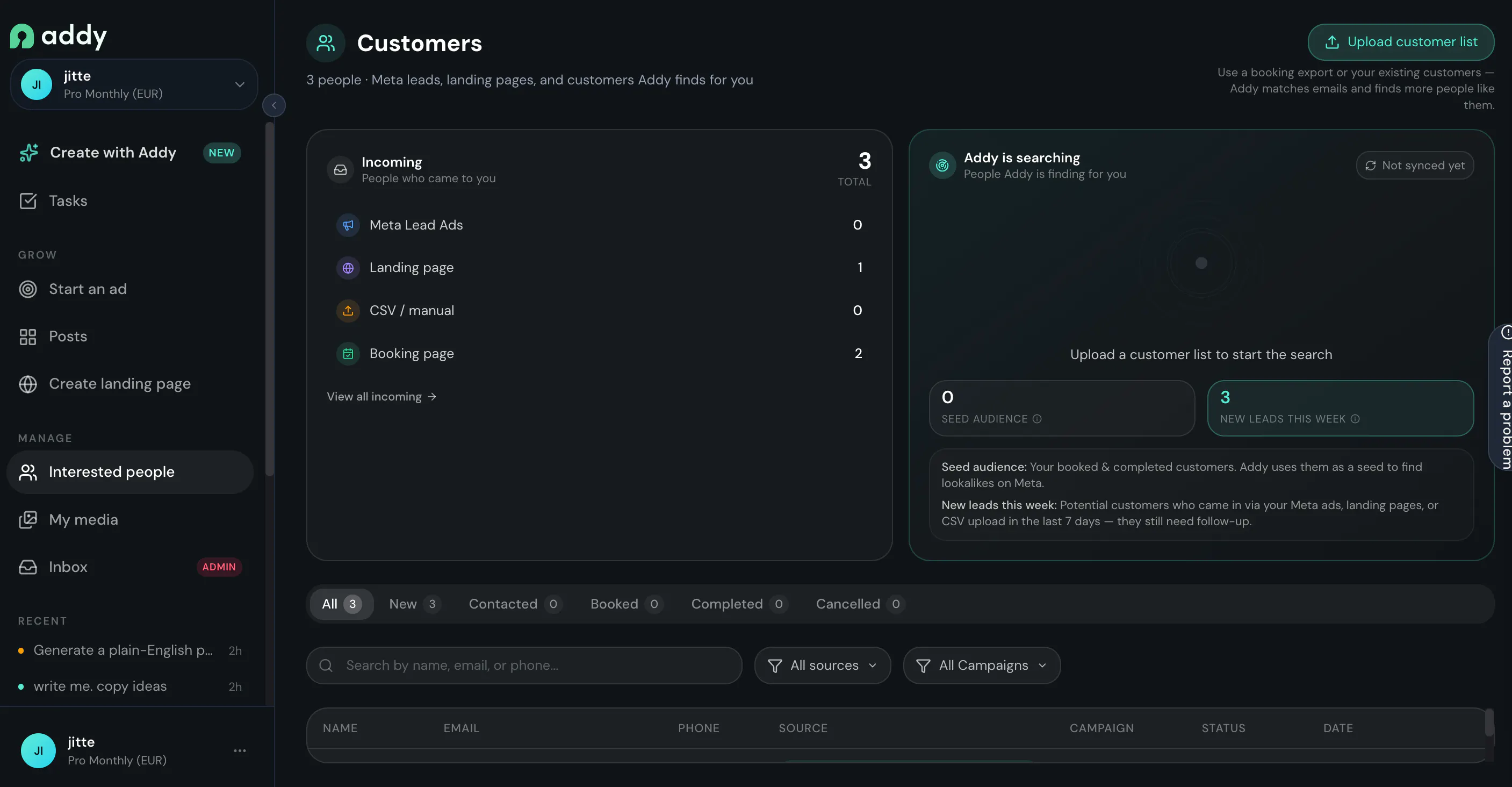This screenshot has width=1512, height=787.
Task: Click the Landing page globe icon in Incoming
Action: tap(348, 268)
